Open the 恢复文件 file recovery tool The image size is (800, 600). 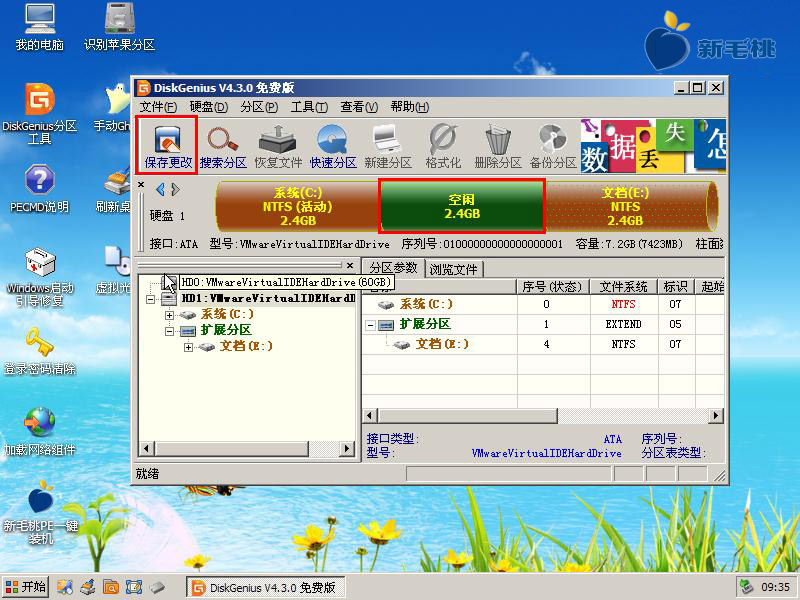tap(278, 145)
